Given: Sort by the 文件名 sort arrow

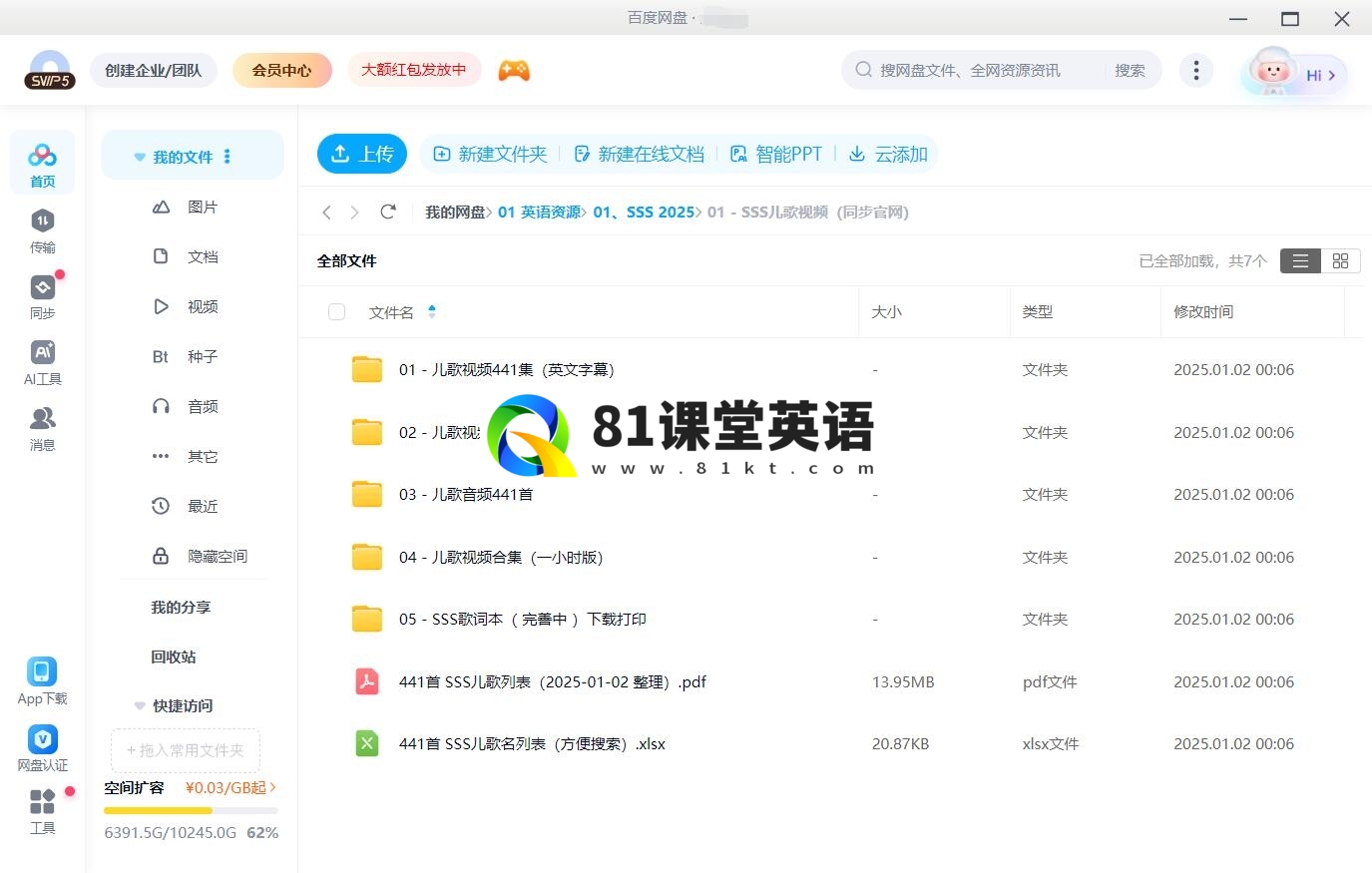Looking at the screenshot, I should point(432,311).
